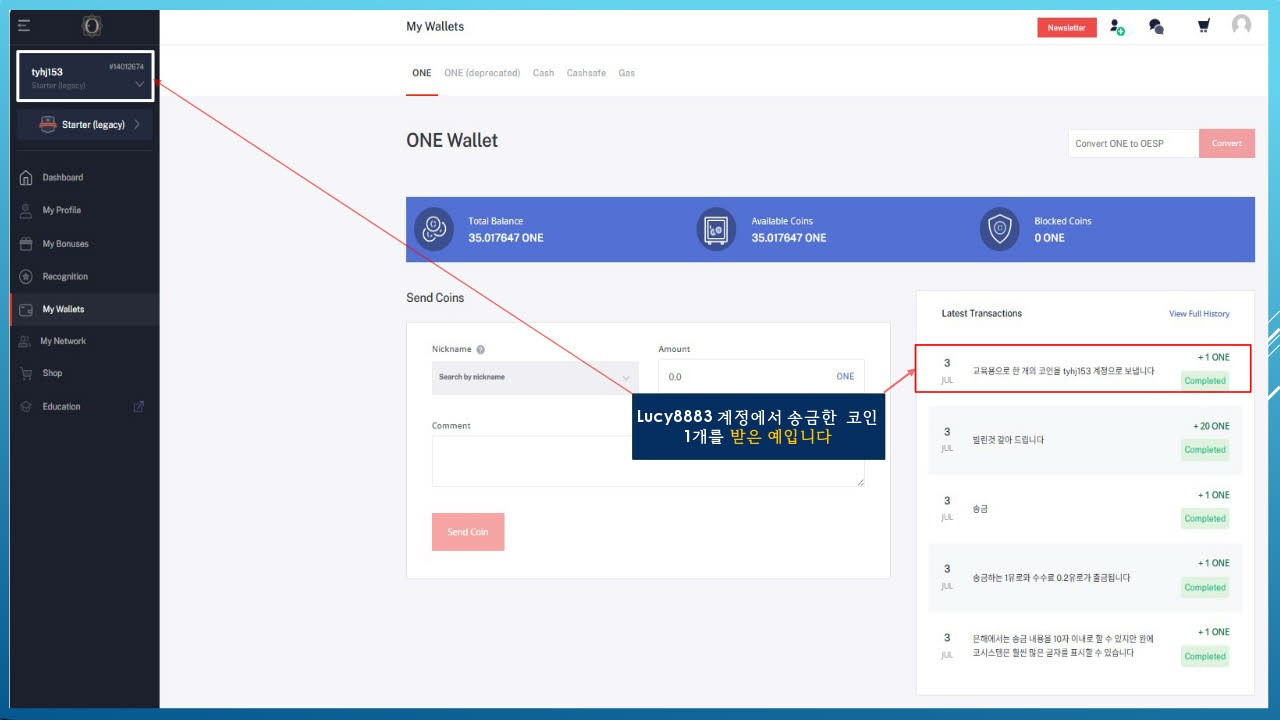Expand the Starter (legacy) package panel

coord(85,124)
